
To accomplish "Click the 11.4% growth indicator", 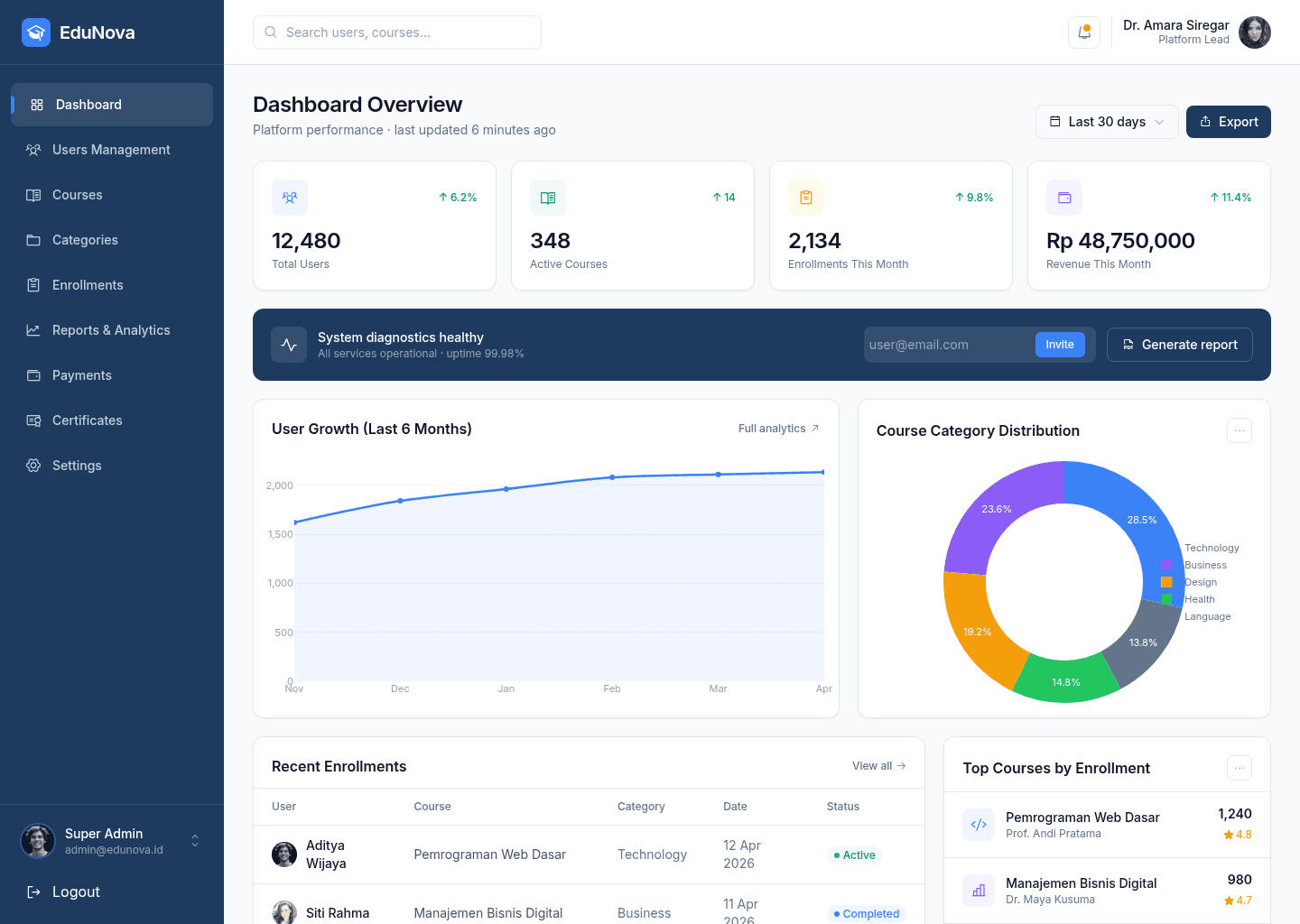I will click(x=1230, y=198).
